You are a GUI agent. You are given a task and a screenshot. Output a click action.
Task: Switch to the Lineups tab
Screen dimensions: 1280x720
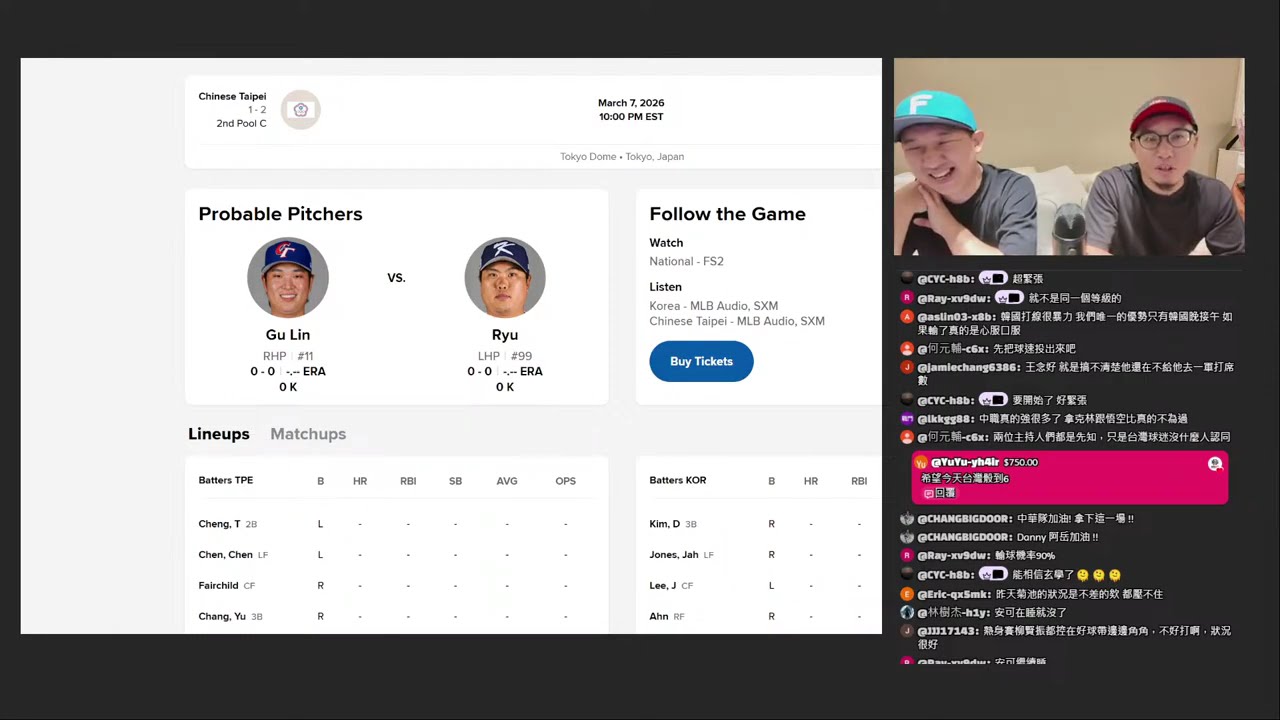point(219,433)
